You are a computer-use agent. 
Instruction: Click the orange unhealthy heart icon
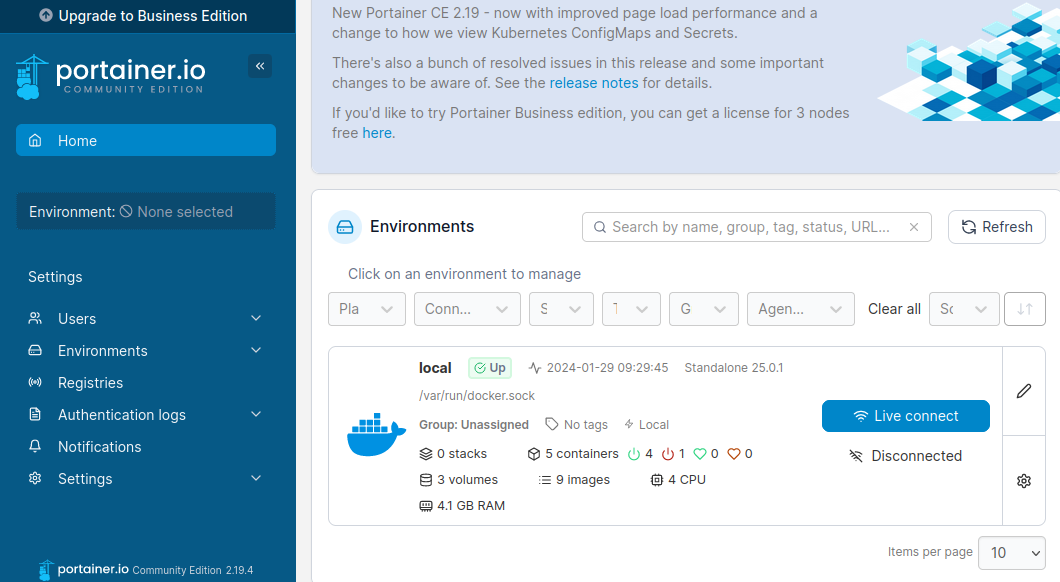coord(734,454)
